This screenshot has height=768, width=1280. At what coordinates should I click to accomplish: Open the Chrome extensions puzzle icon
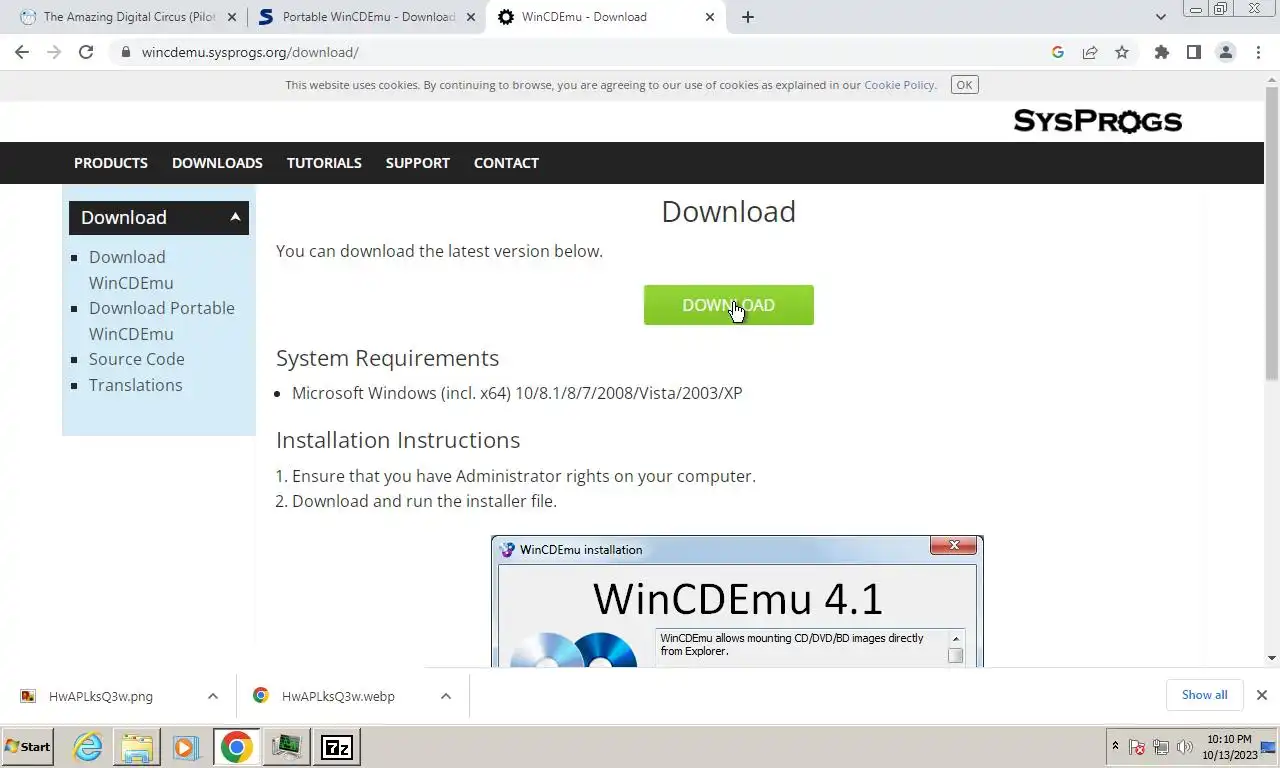click(1161, 52)
